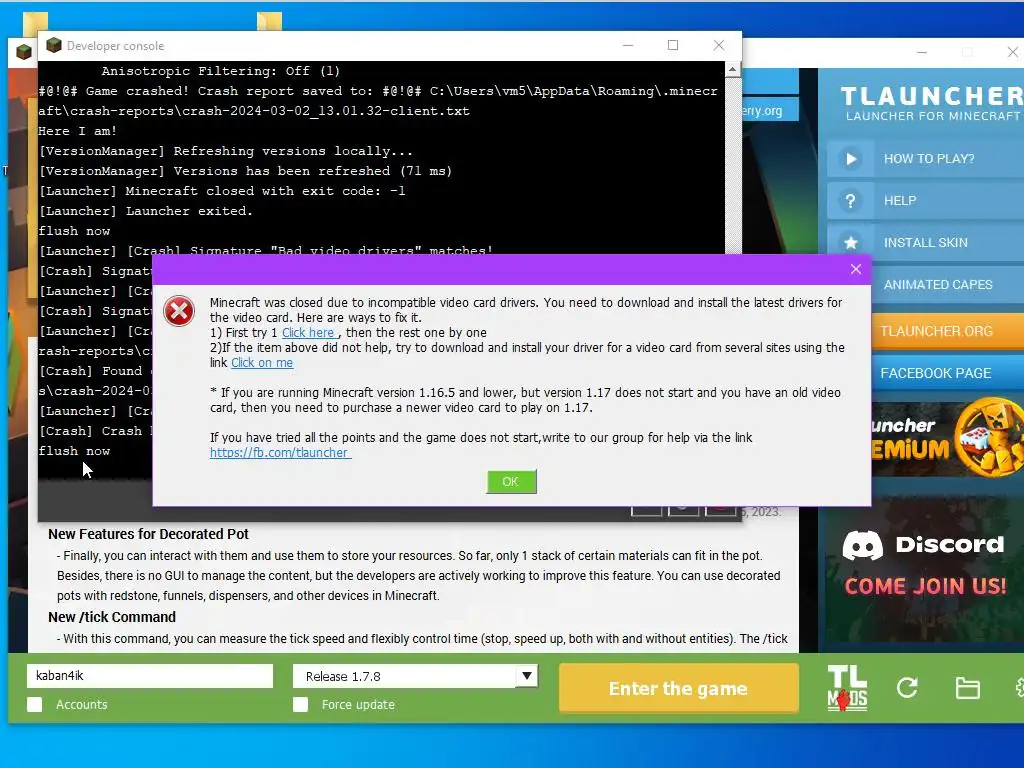Screen dimensions: 1024x768
Task: Click the star Install Skin icon
Action: [x=850, y=243]
